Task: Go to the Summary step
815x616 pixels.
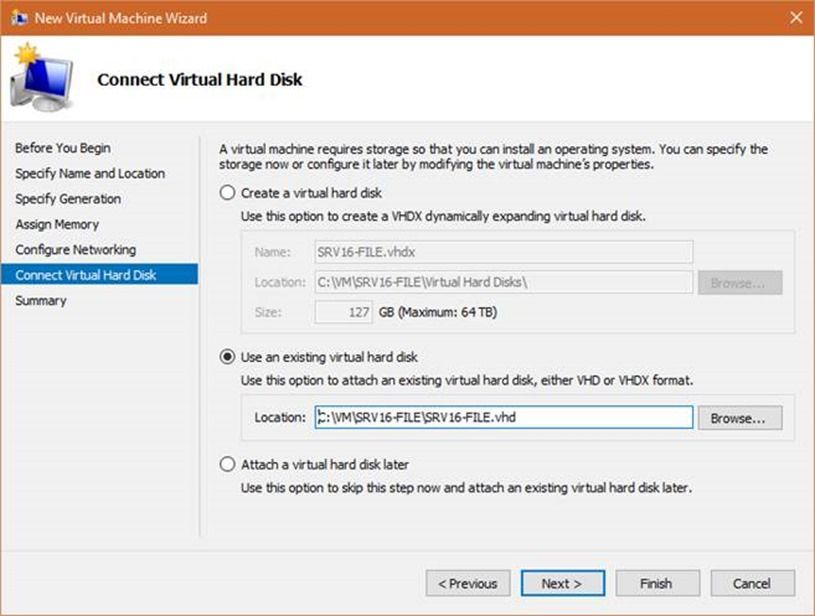Action: [41, 301]
